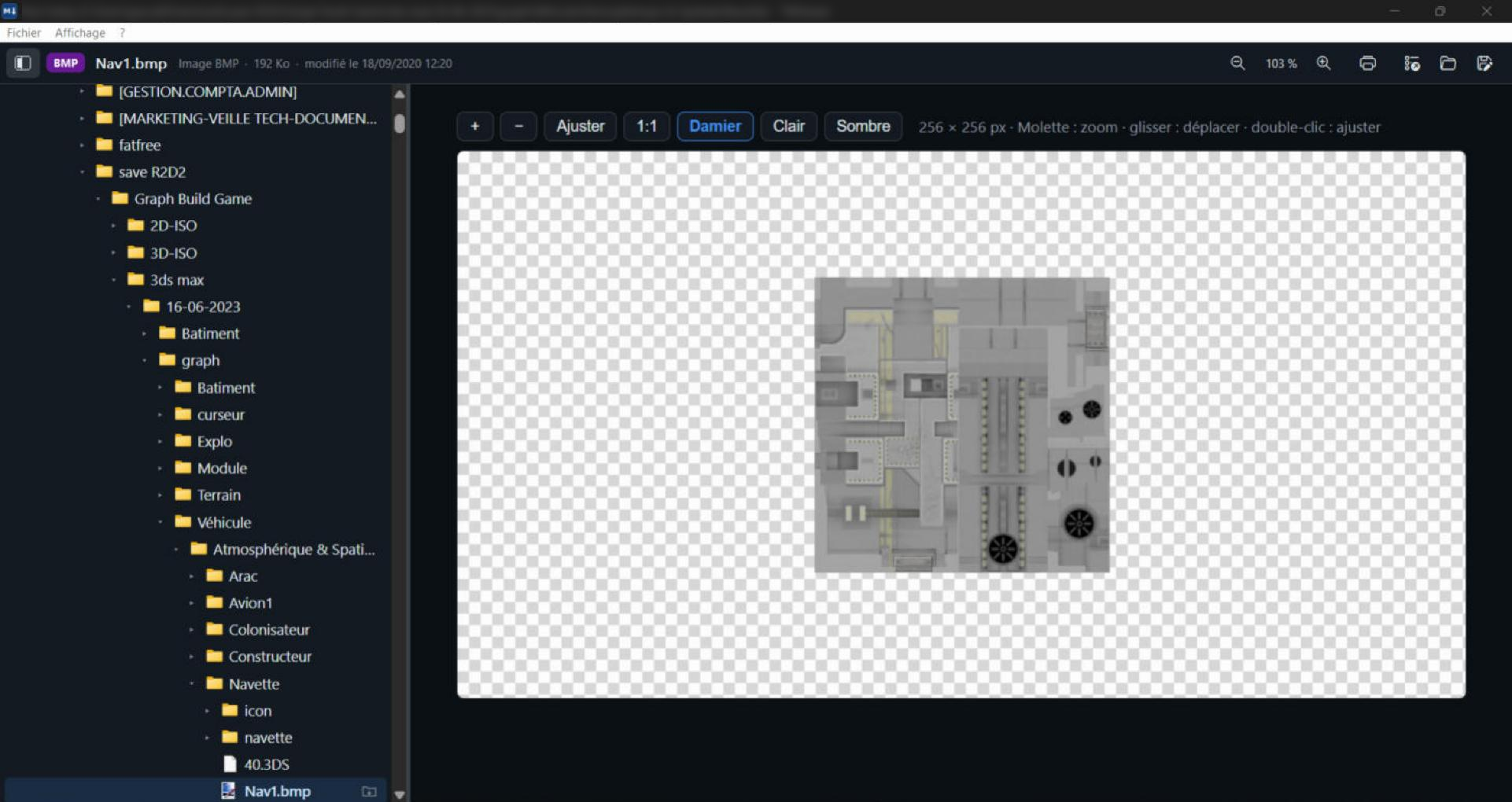
Task: Click the Ajuster fit button
Action: (x=581, y=126)
